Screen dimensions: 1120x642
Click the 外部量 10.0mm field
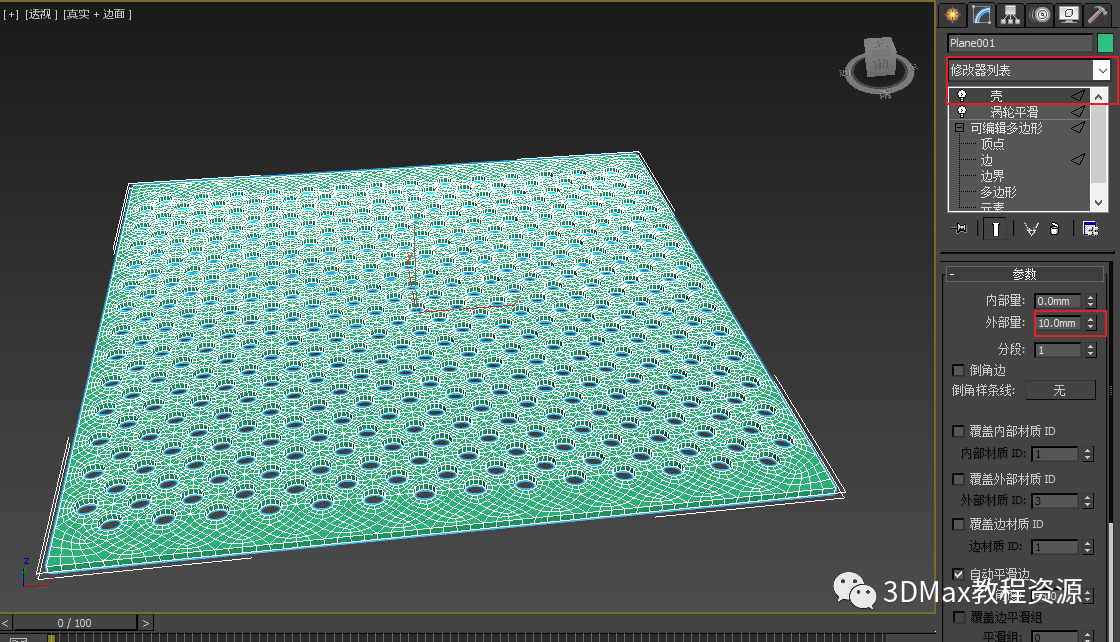[x=1058, y=323]
